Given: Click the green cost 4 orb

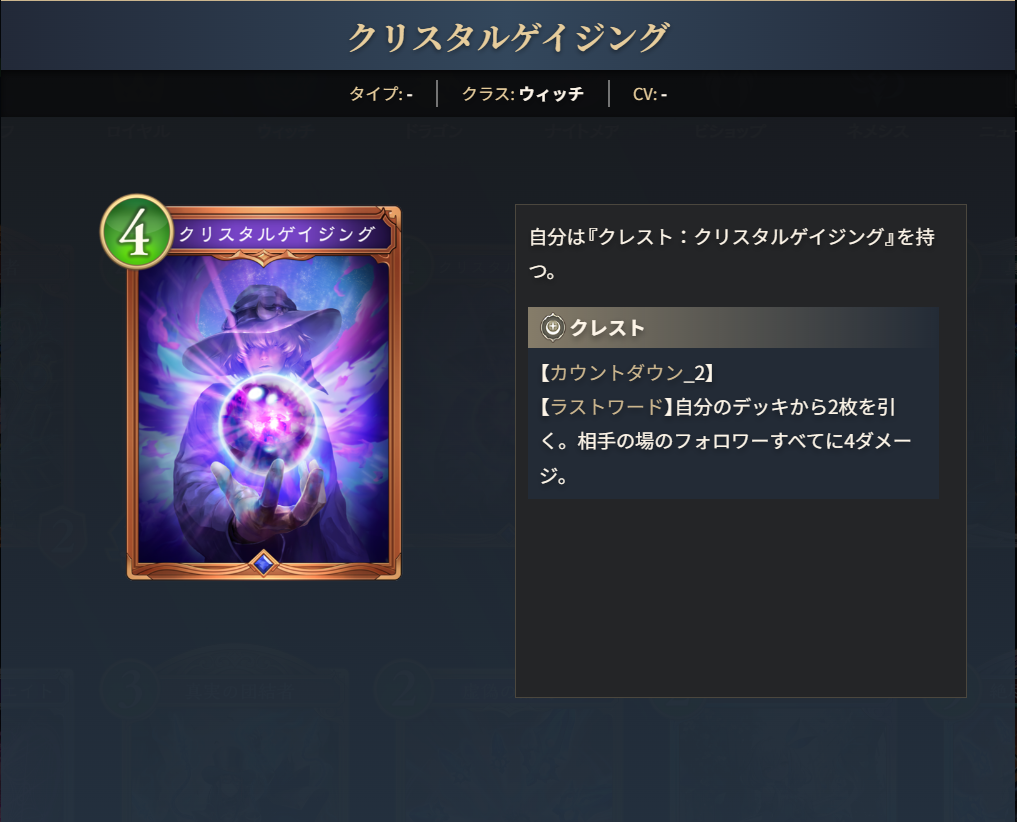Looking at the screenshot, I should [x=137, y=232].
